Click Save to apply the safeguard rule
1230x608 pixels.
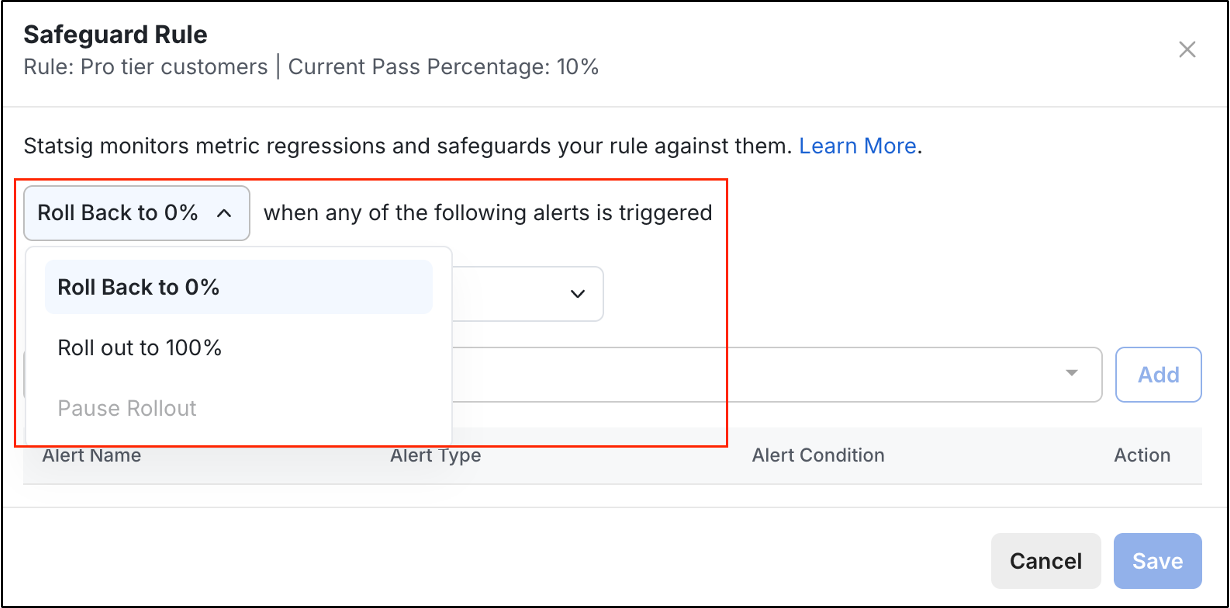pos(1157,561)
